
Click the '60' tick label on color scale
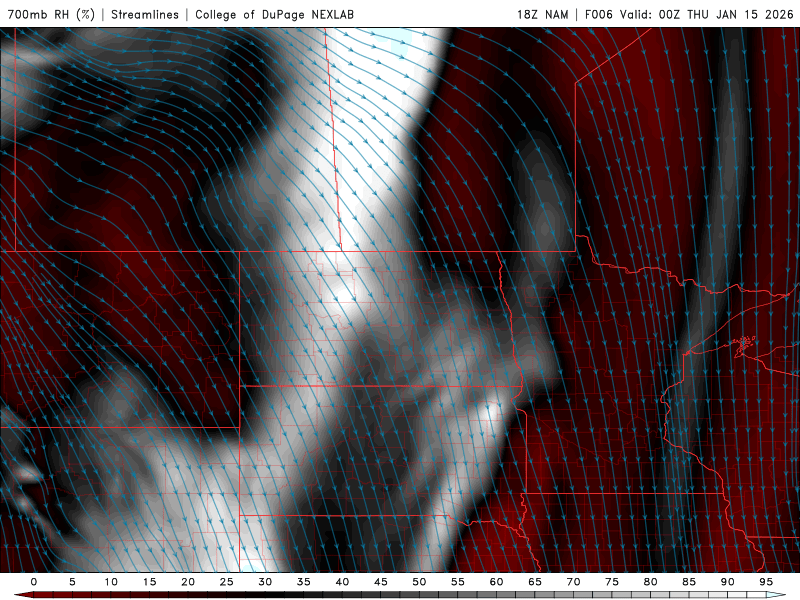click(496, 582)
